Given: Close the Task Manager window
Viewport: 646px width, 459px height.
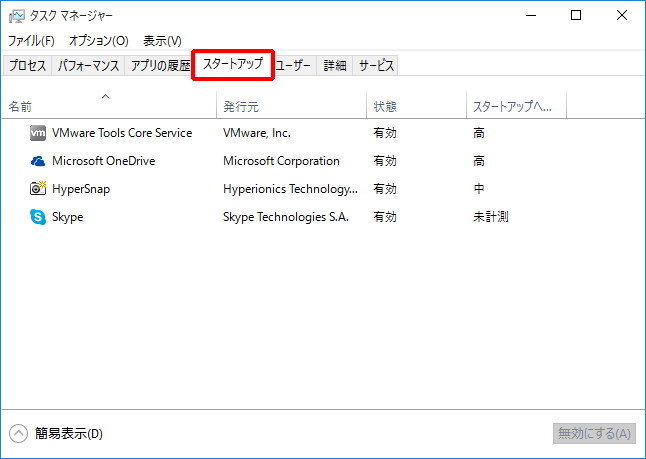Looking at the screenshot, I should [x=622, y=16].
